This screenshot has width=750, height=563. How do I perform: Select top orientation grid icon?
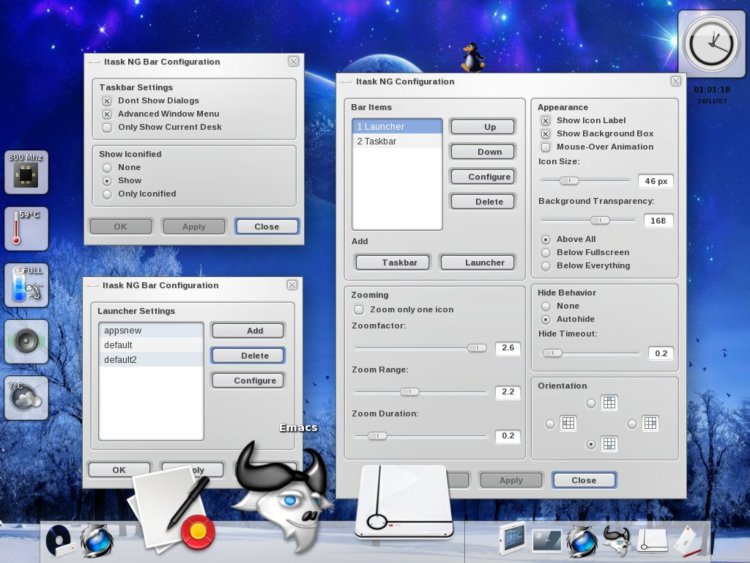[x=609, y=403]
